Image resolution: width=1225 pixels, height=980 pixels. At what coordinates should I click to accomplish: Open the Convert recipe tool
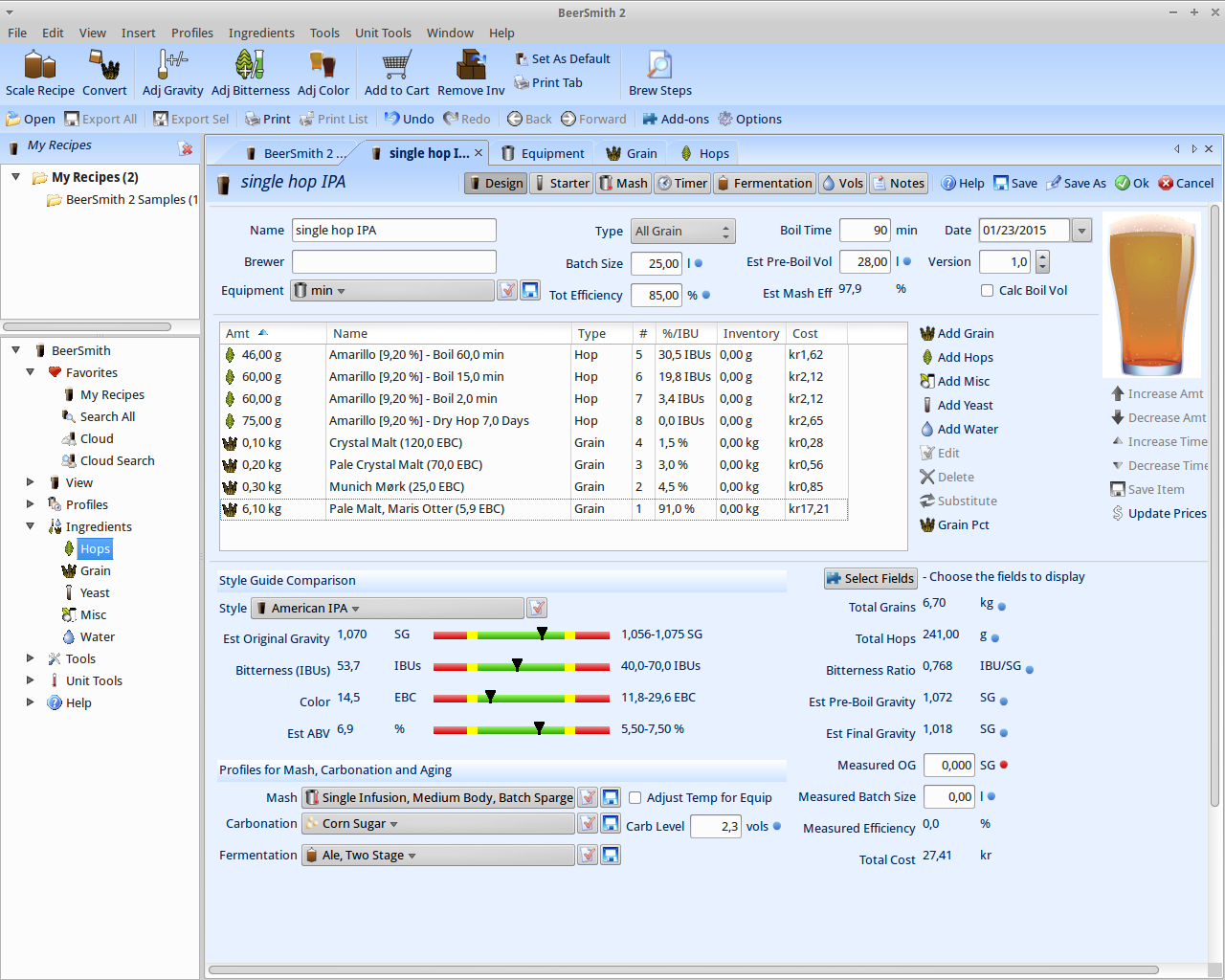(104, 73)
